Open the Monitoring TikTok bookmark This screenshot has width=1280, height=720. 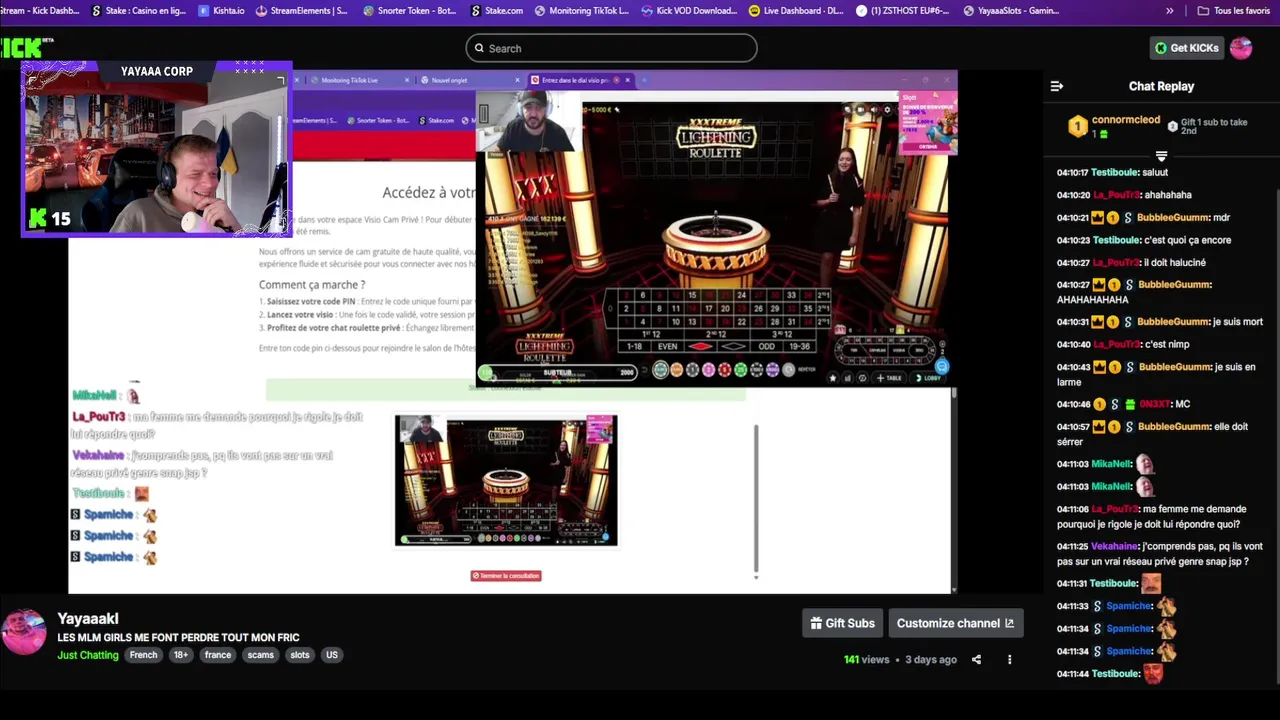point(581,11)
